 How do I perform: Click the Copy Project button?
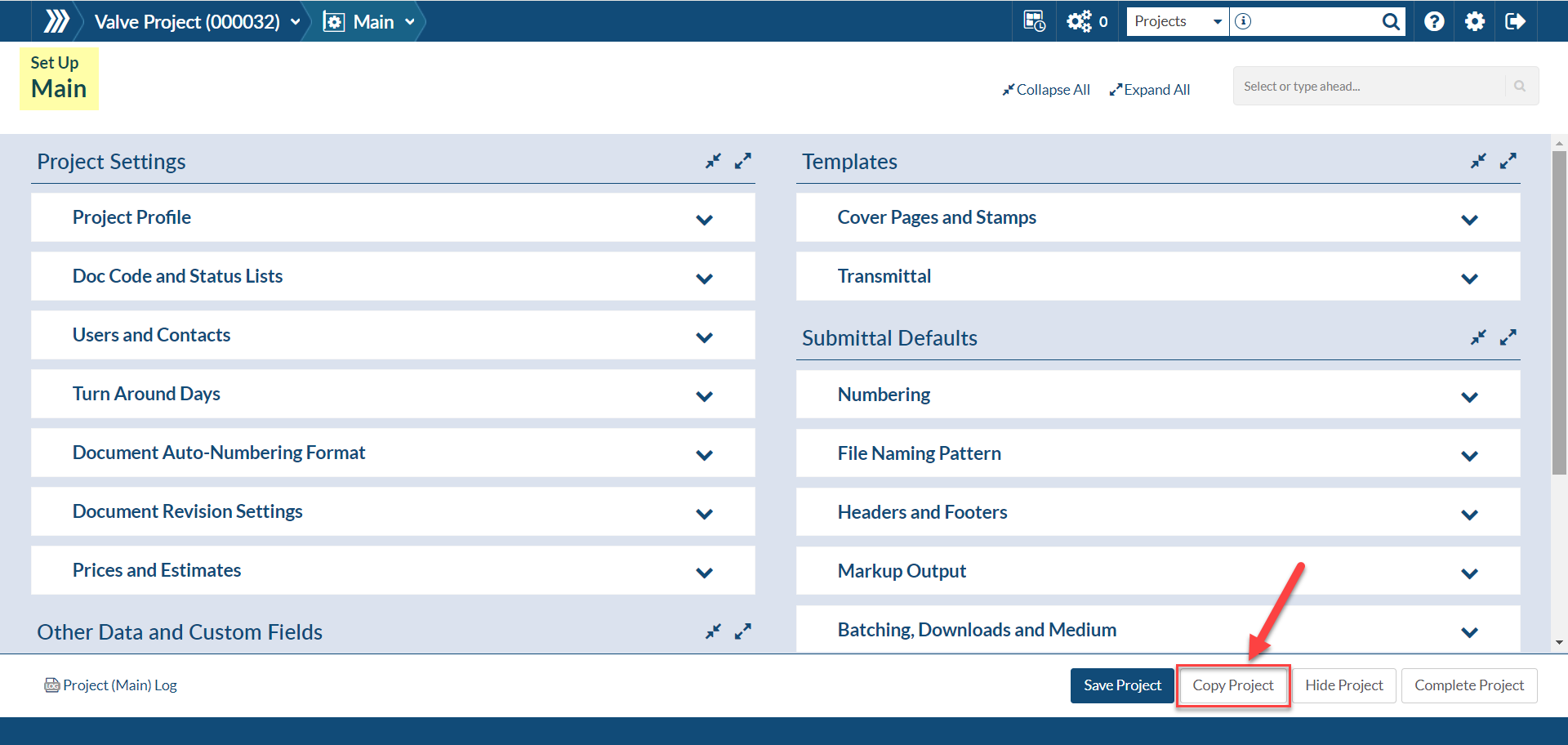1233,685
